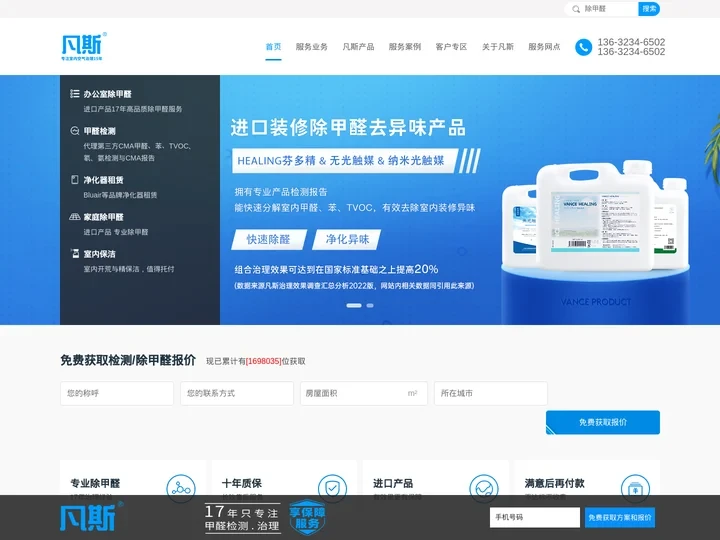Open the 服务业务 menu item

coord(311,47)
